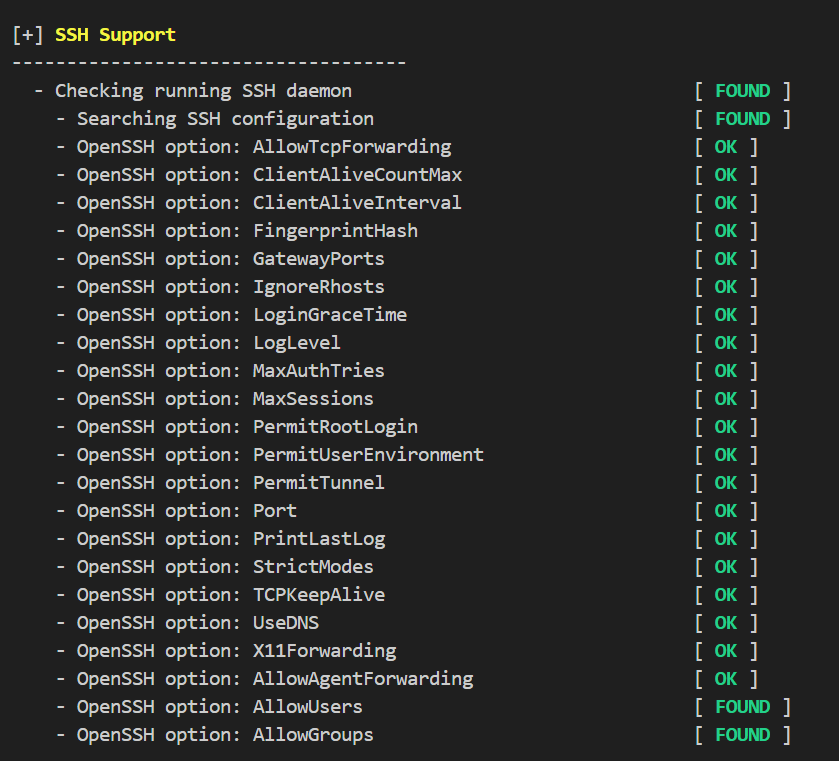Click the [+] marker before SSH Support

[x=28, y=35]
